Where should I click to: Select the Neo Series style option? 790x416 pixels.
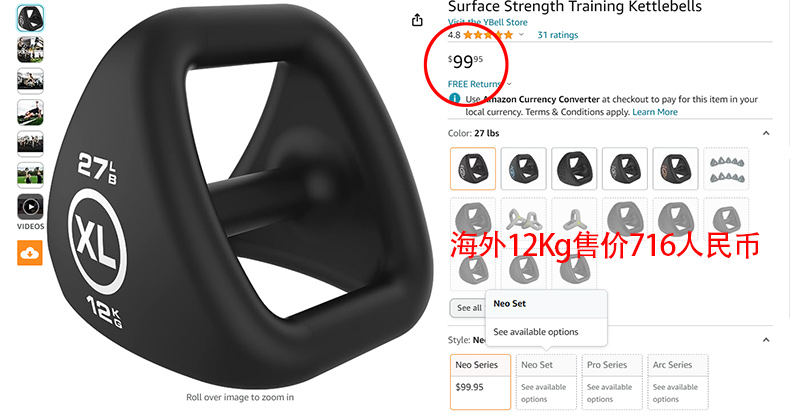pos(480,382)
